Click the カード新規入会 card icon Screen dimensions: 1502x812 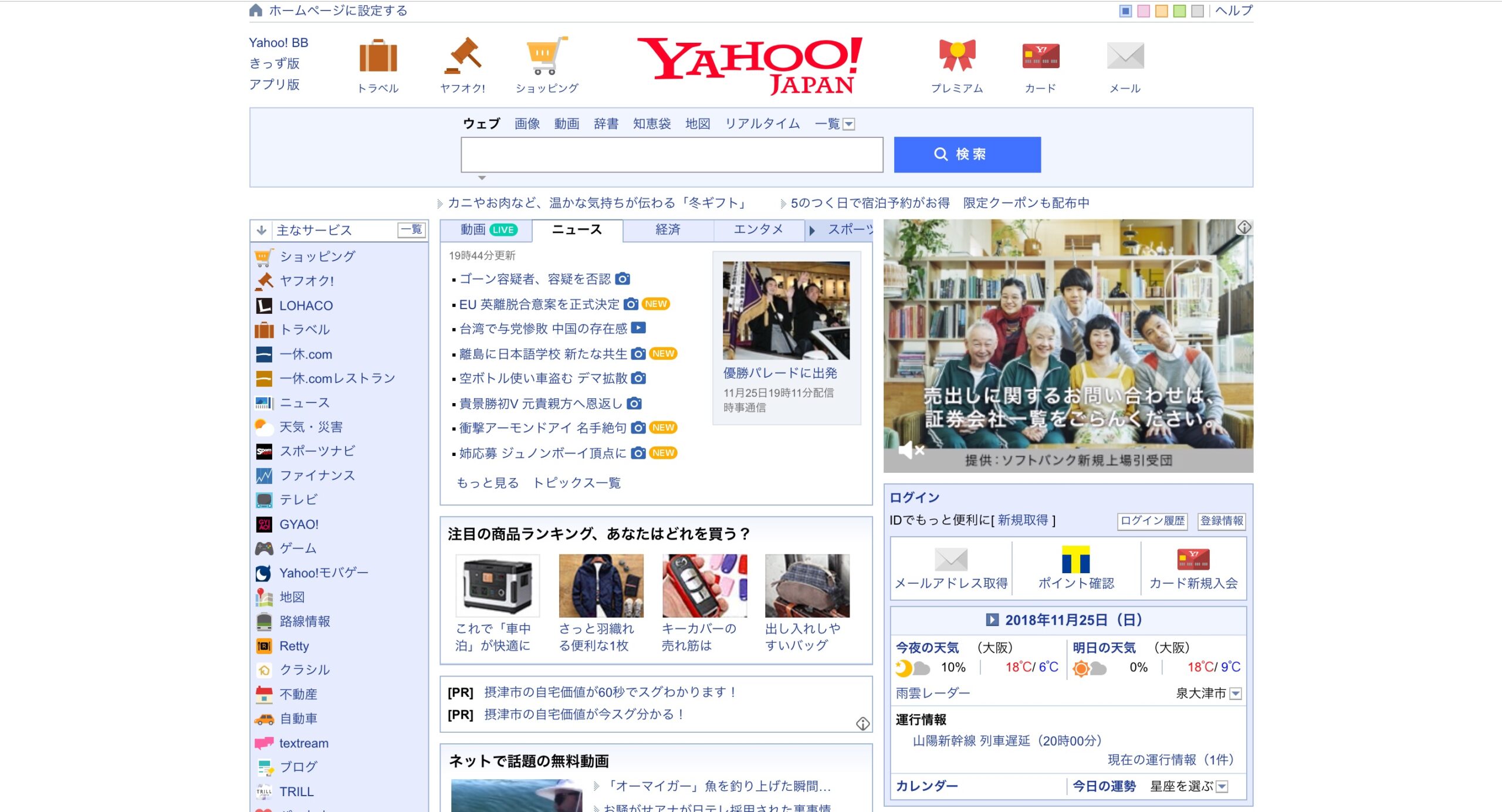(1193, 559)
